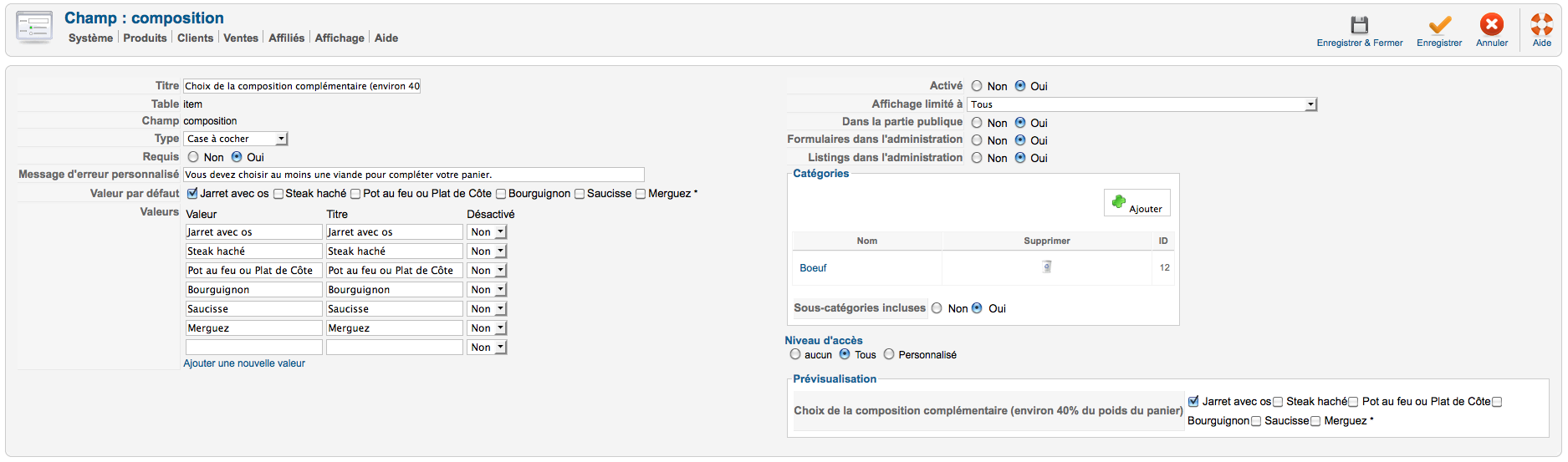Expand the Affichage limité à dropdown
The width and height of the screenshot is (1568, 462).
click(1142, 104)
